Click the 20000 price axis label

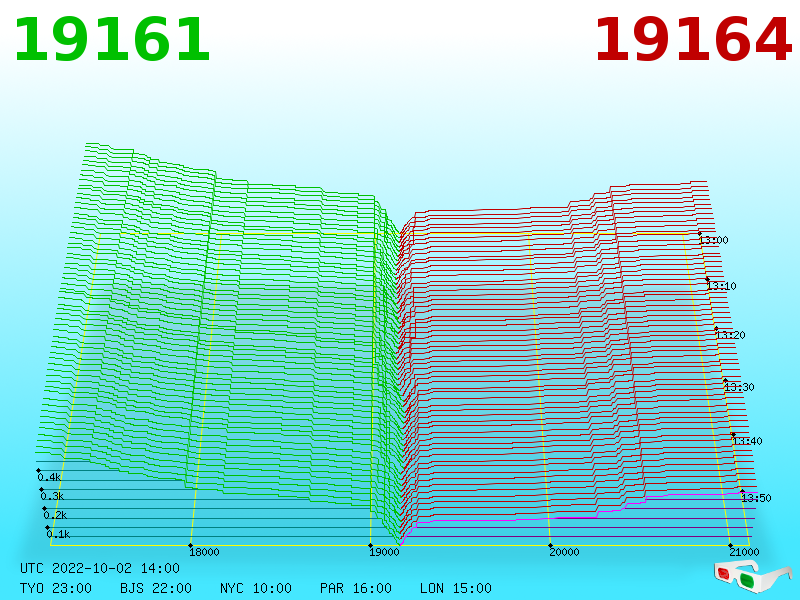click(564, 552)
